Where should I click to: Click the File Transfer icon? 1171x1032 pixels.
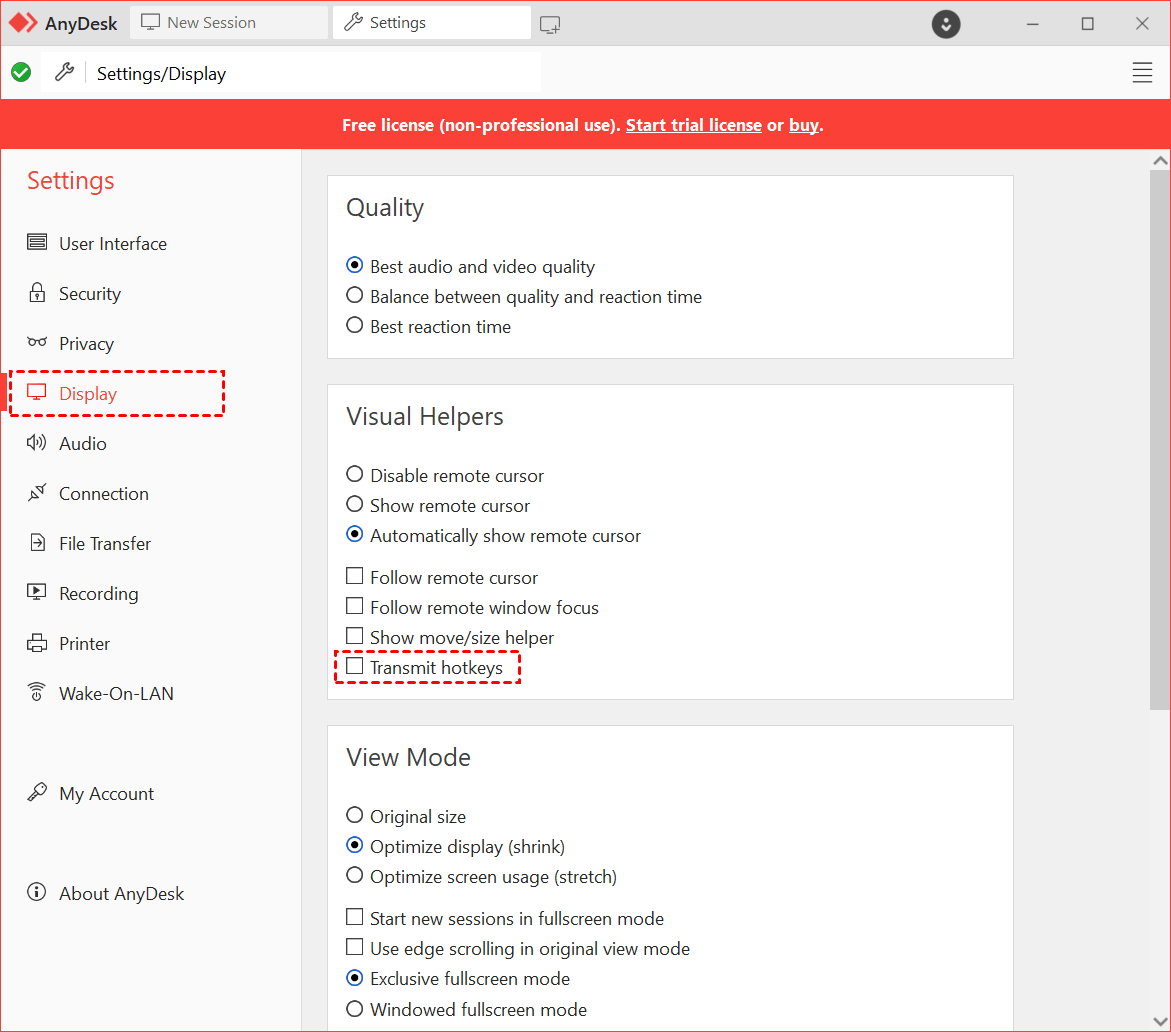pyautogui.click(x=37, y=543)
